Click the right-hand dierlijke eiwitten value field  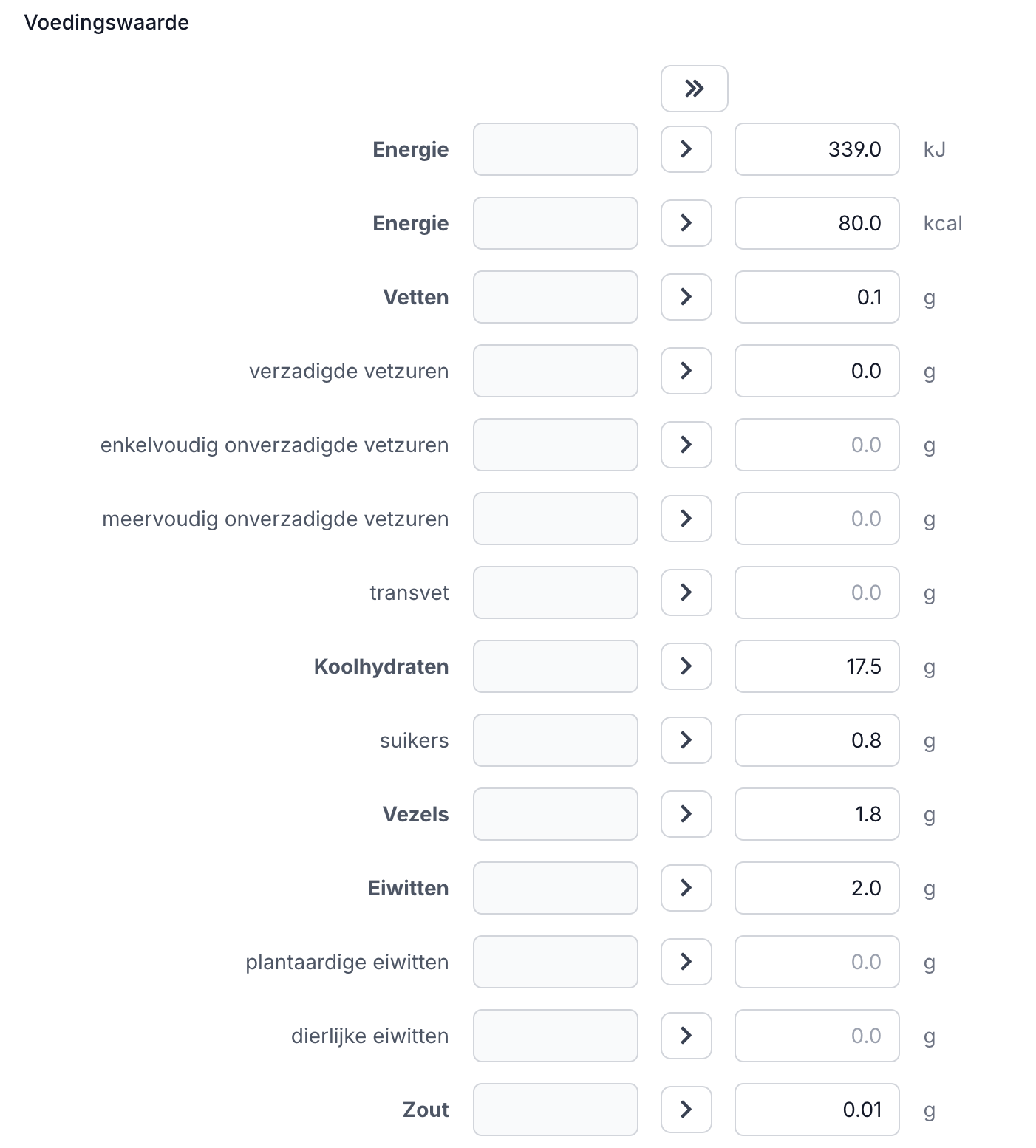click(817, 1036)
